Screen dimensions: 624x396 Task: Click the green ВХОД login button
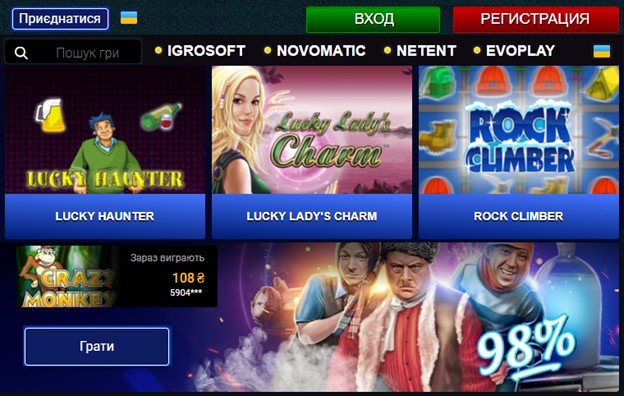(373, 19)
